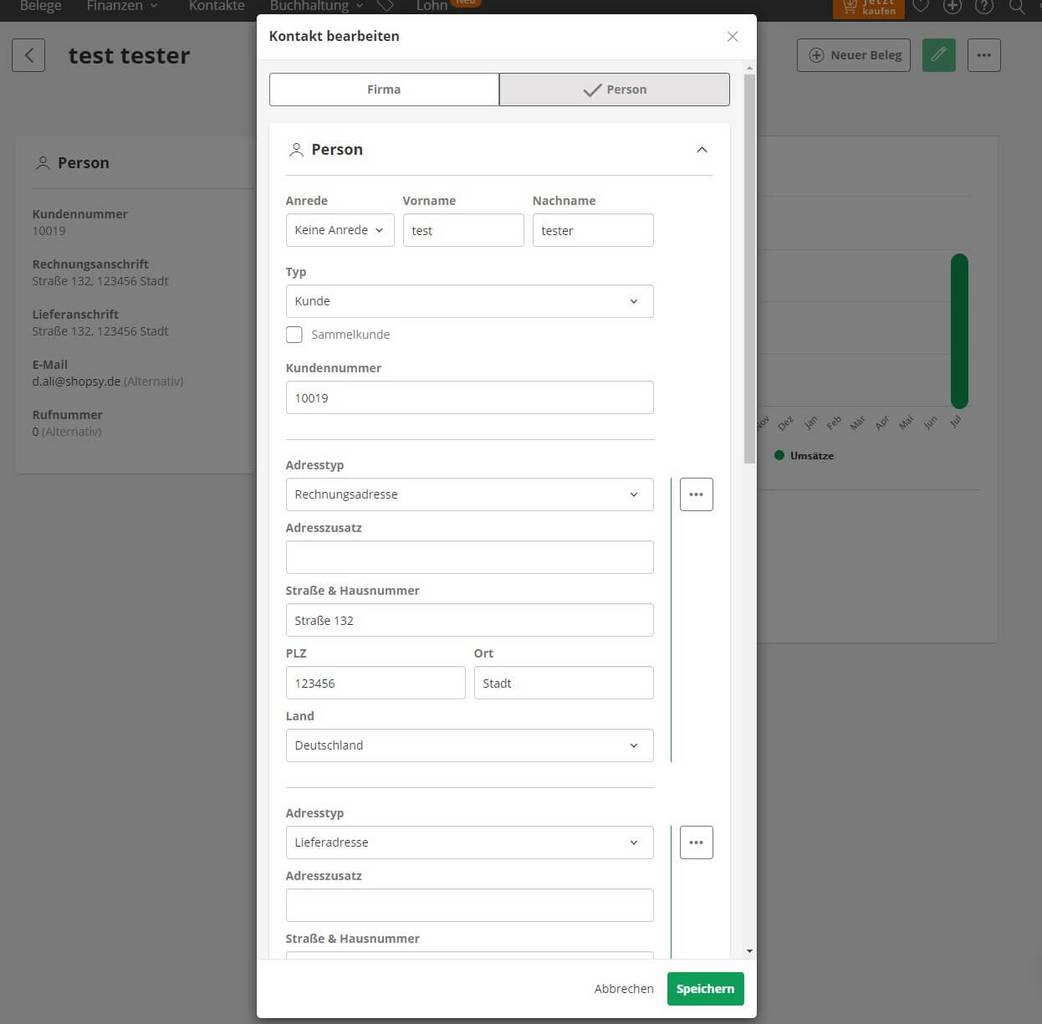Collapse the Person section chevron
The height and width of the screenshot is (1024, 1042).
click(x=701, y=150)
